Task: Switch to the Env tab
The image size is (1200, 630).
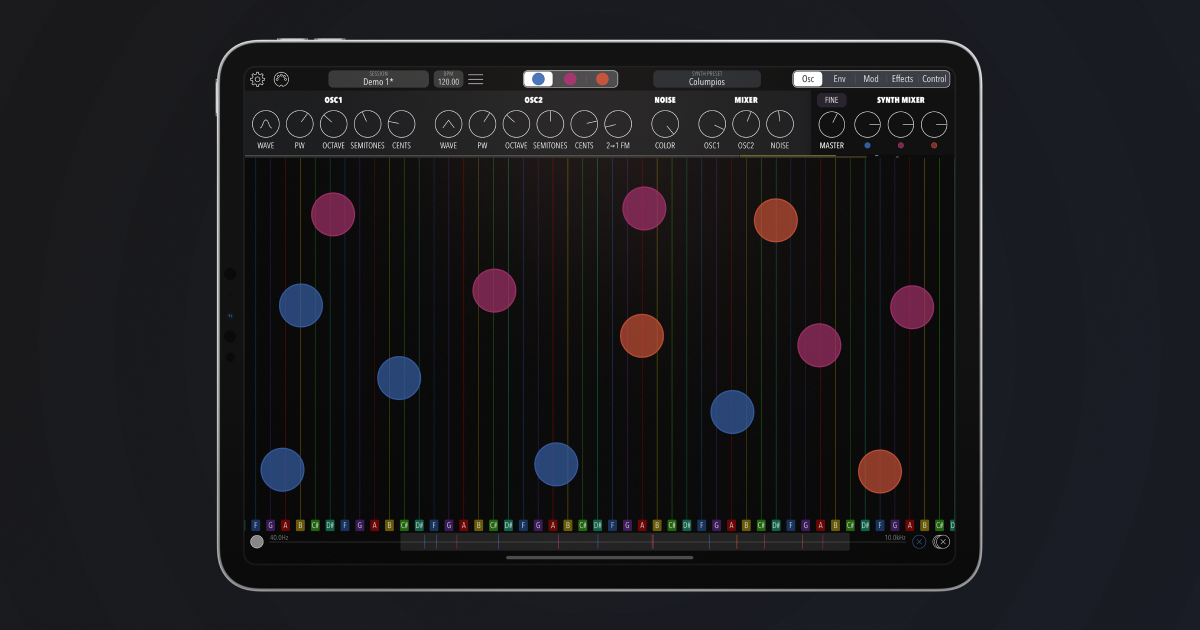Action: pos(839,79)
